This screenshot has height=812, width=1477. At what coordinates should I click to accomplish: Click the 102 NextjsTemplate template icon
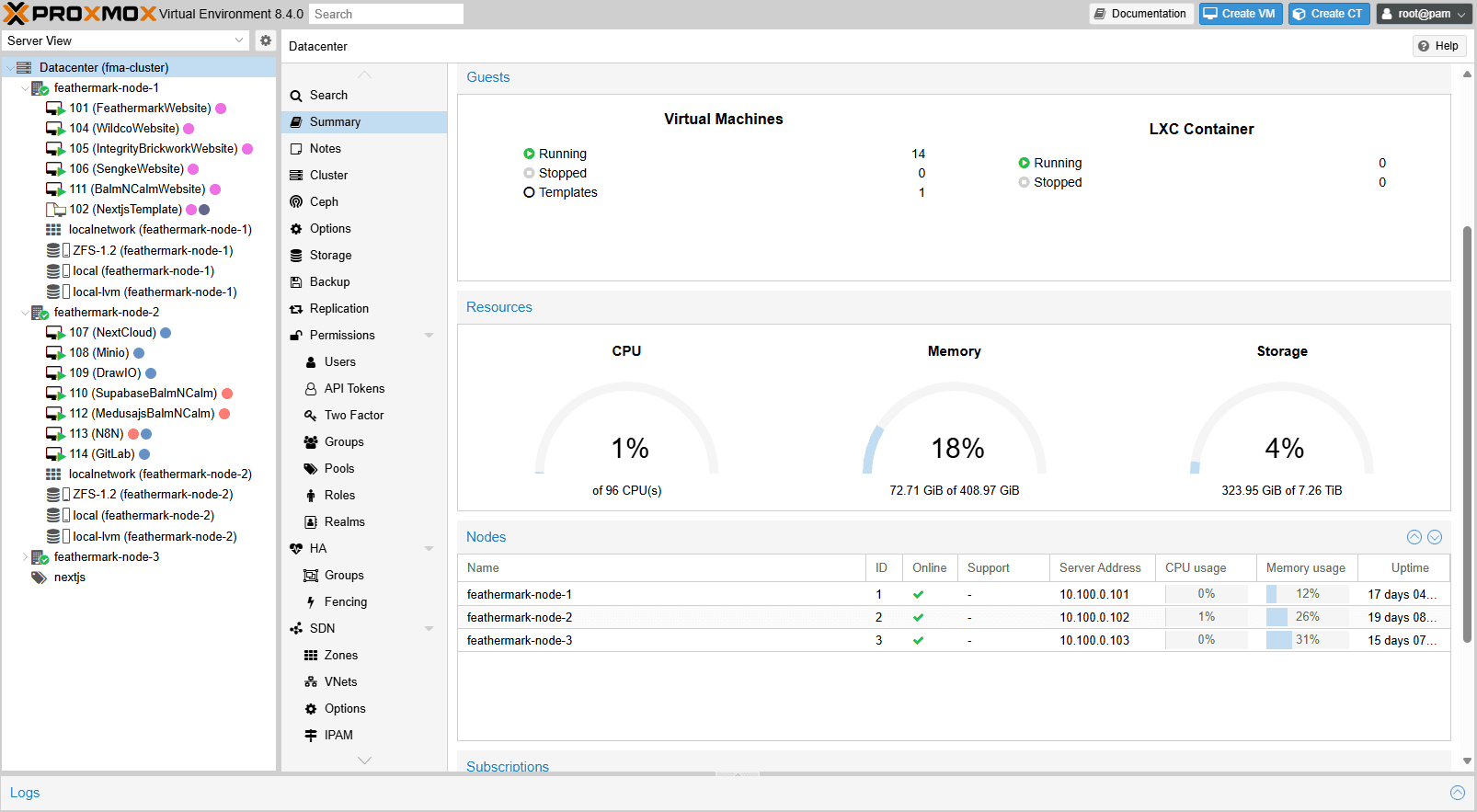point(55,210)
